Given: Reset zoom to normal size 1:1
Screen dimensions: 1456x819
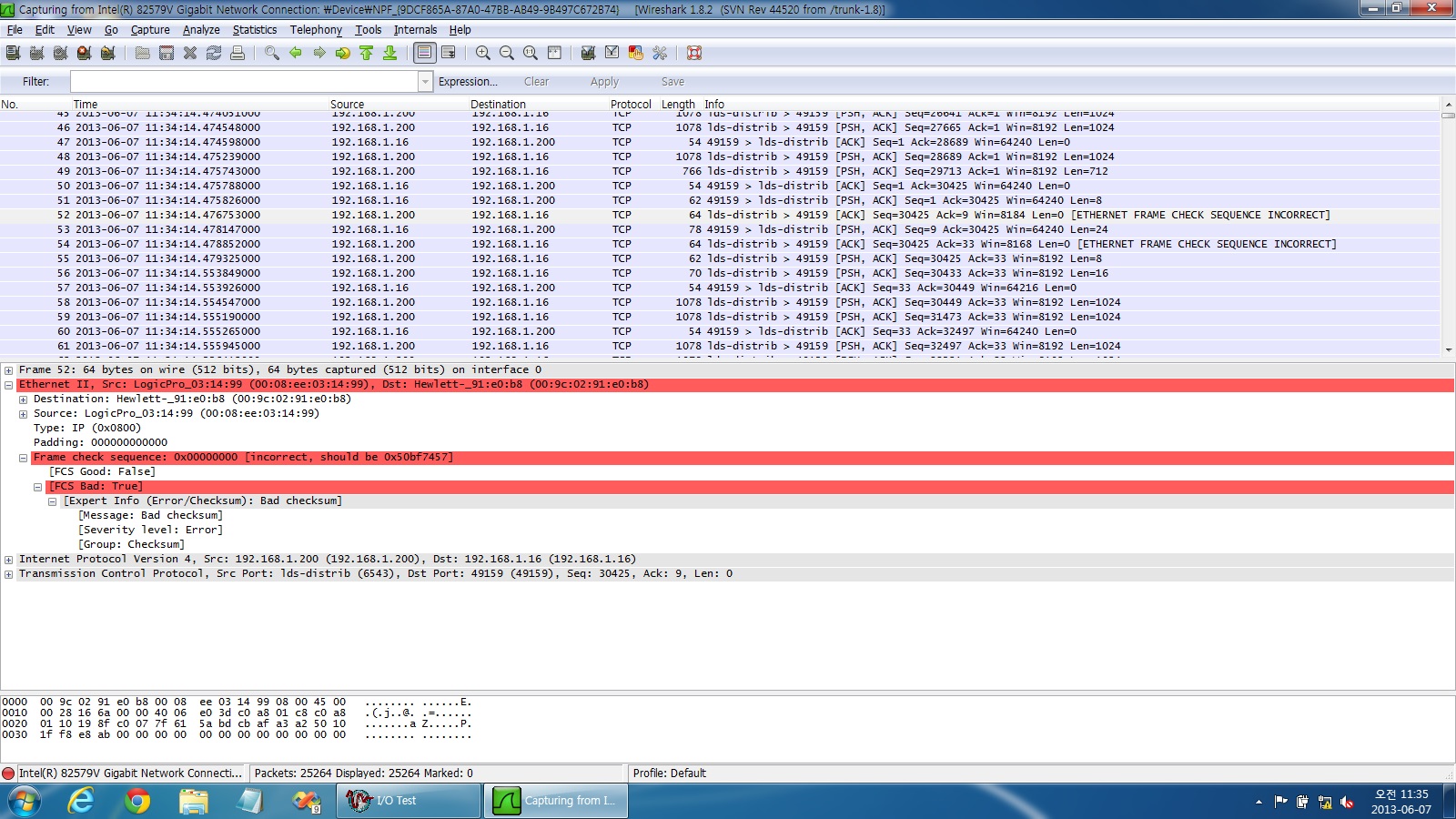Looking at the screenshot, I should 531,53.
